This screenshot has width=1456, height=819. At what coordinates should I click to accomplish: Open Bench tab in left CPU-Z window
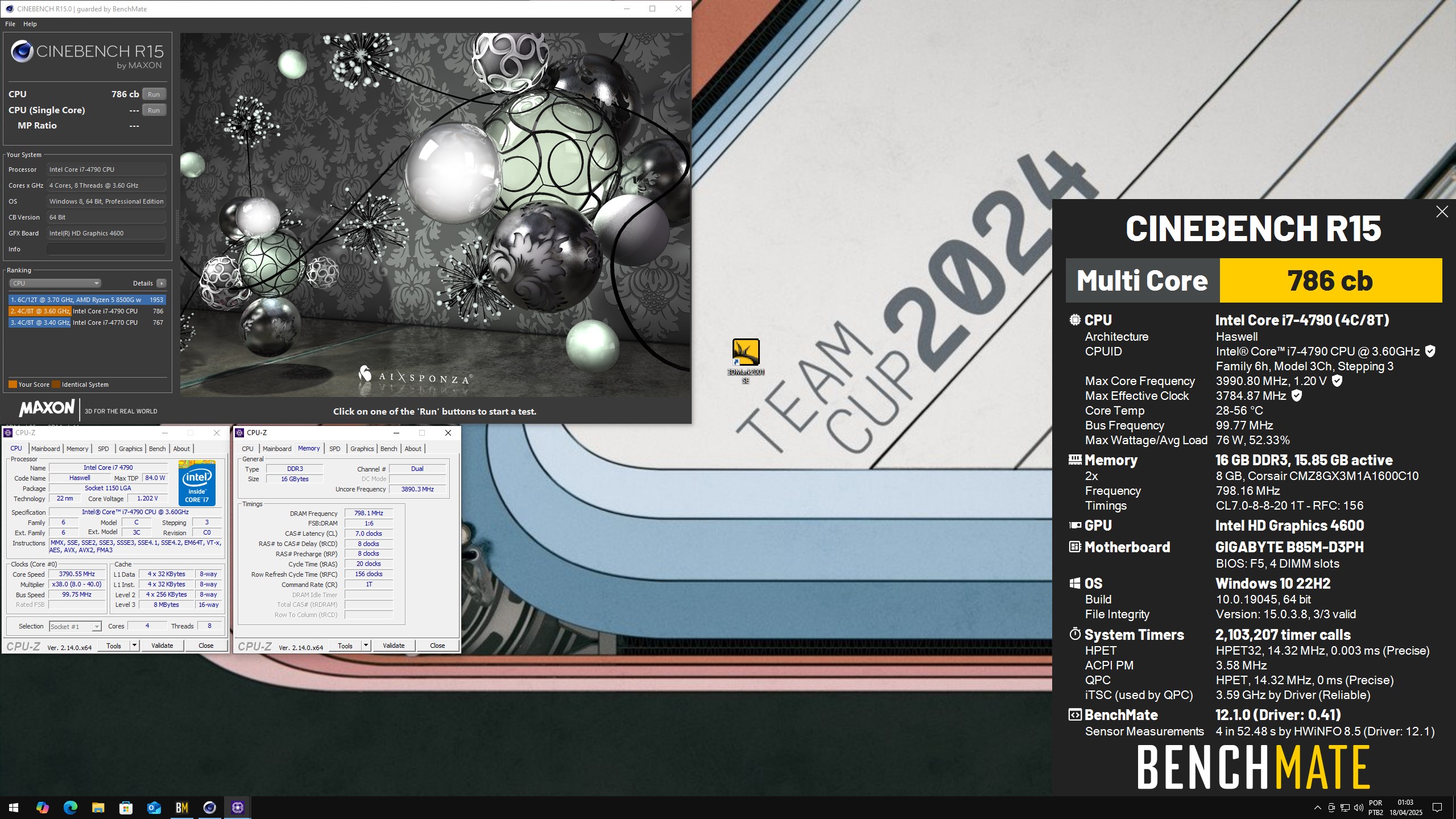click(x=157, y=449)
